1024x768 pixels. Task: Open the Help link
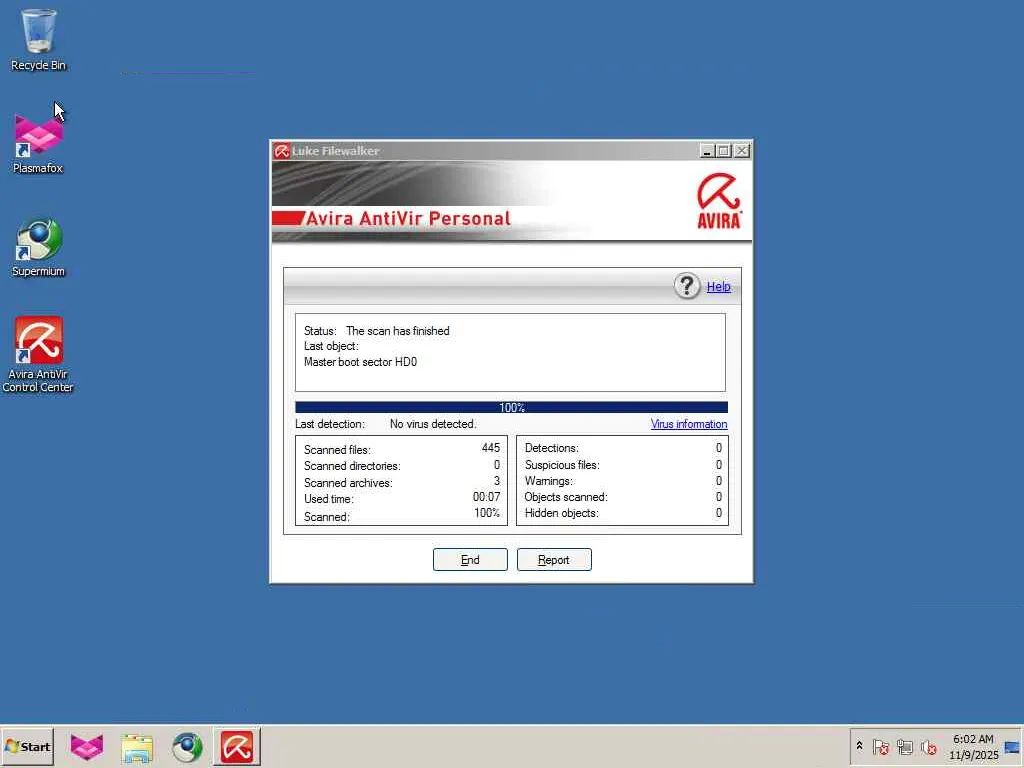718,287
